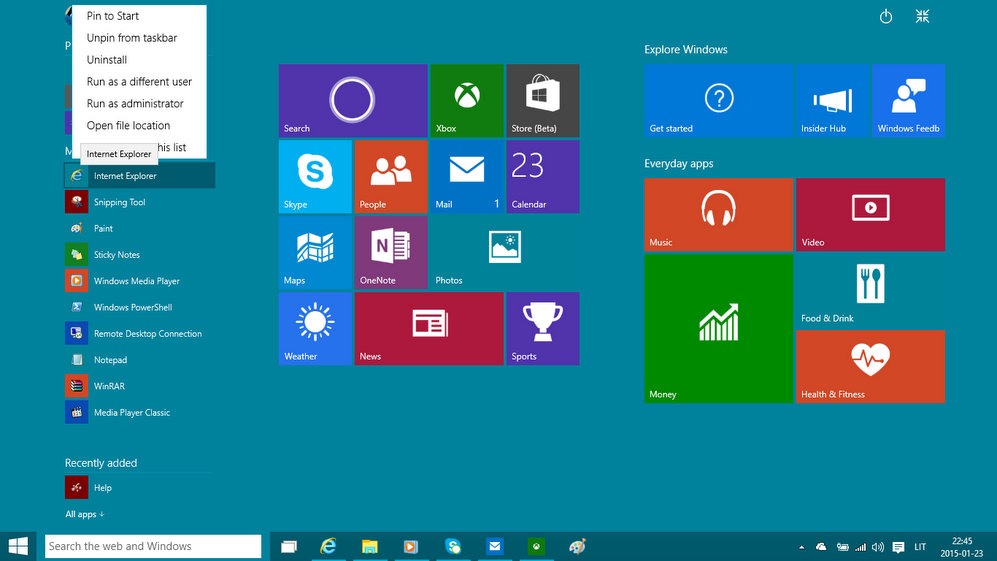Open the Store (Beta) tile

542,100
